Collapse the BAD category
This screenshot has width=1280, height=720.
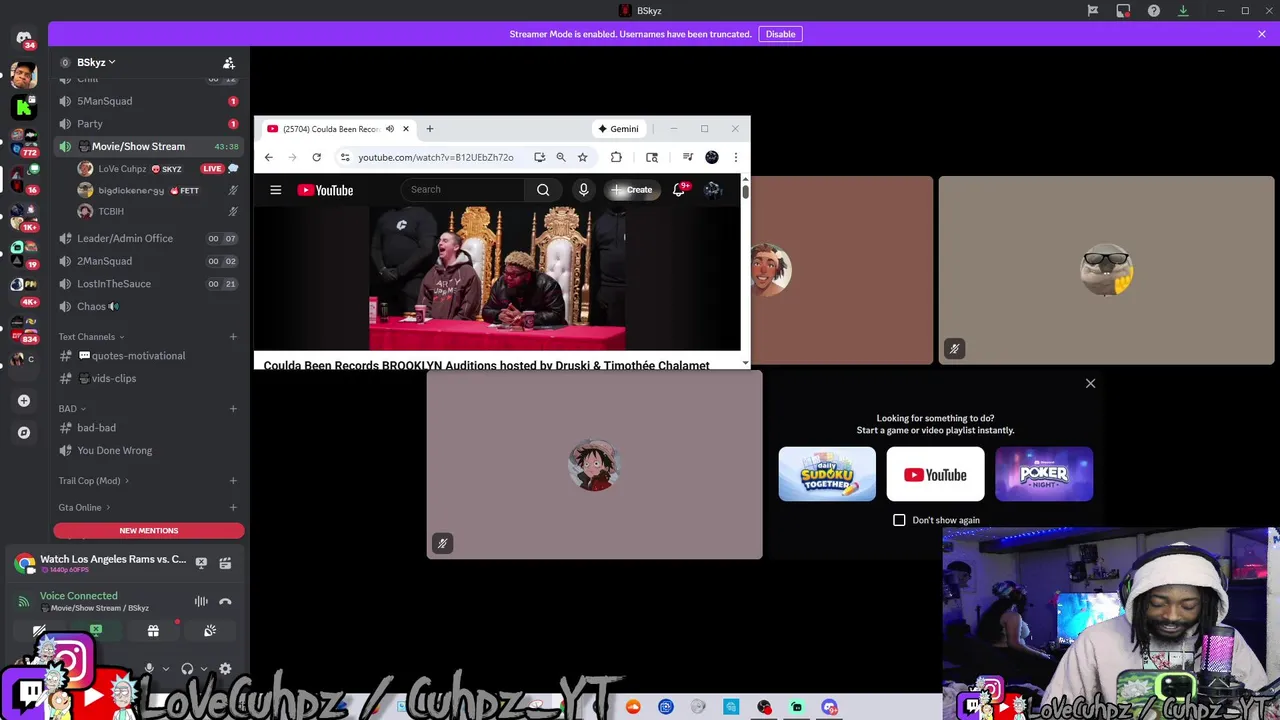(72, 408)
